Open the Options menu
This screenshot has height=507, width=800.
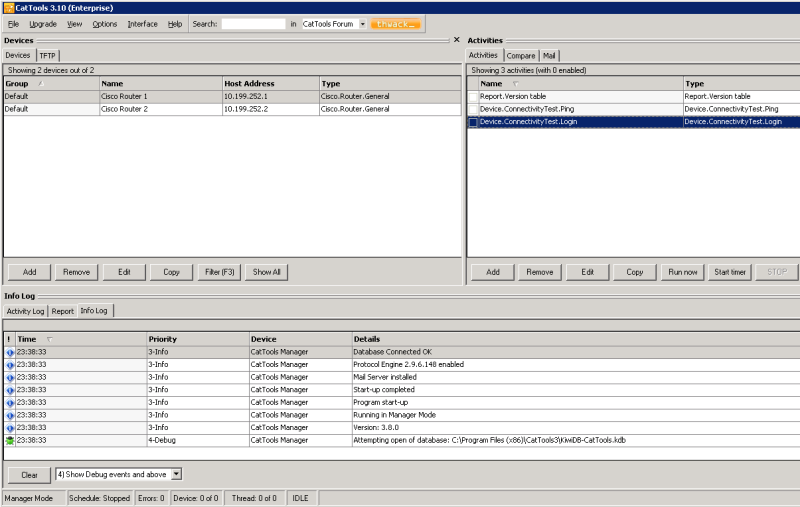click(x=105, y=24)
